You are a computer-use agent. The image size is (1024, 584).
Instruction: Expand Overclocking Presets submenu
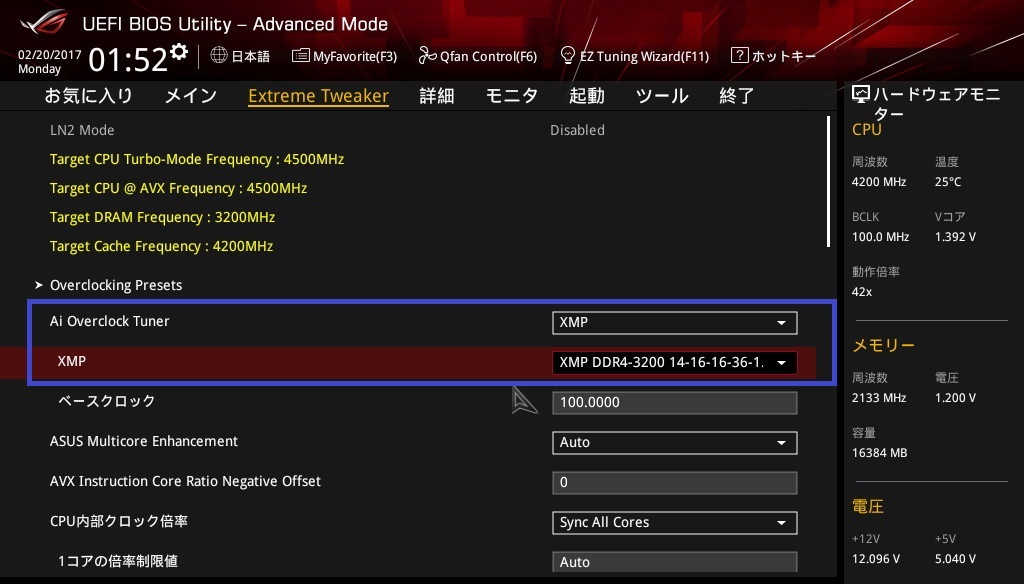click(116, 285)
